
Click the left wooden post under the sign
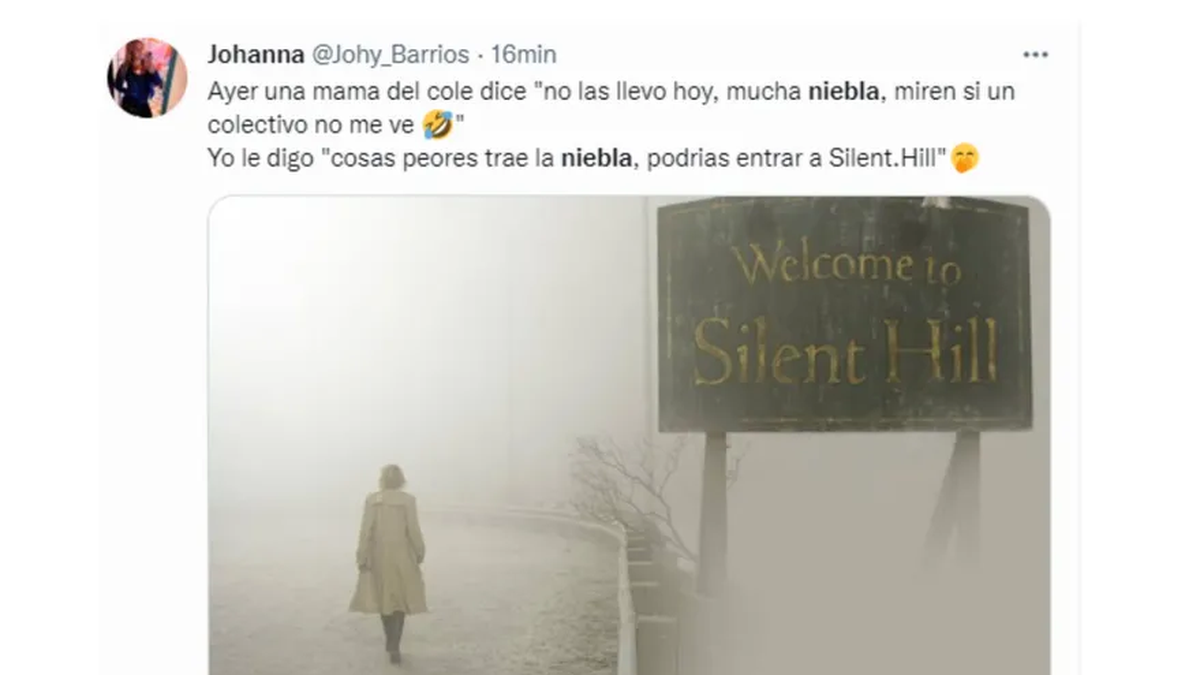click(713, 510)
